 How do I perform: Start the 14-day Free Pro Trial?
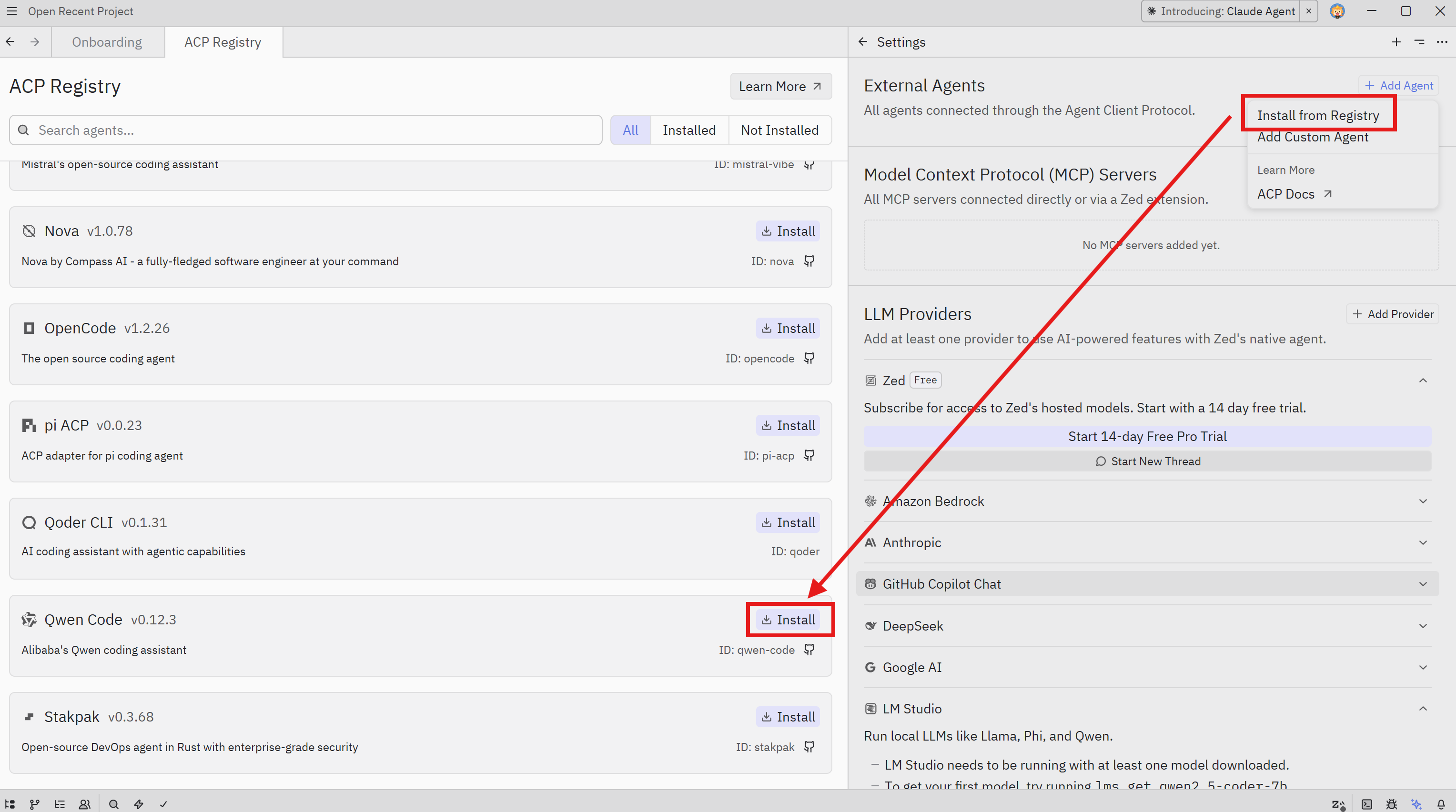(1147, 436)
